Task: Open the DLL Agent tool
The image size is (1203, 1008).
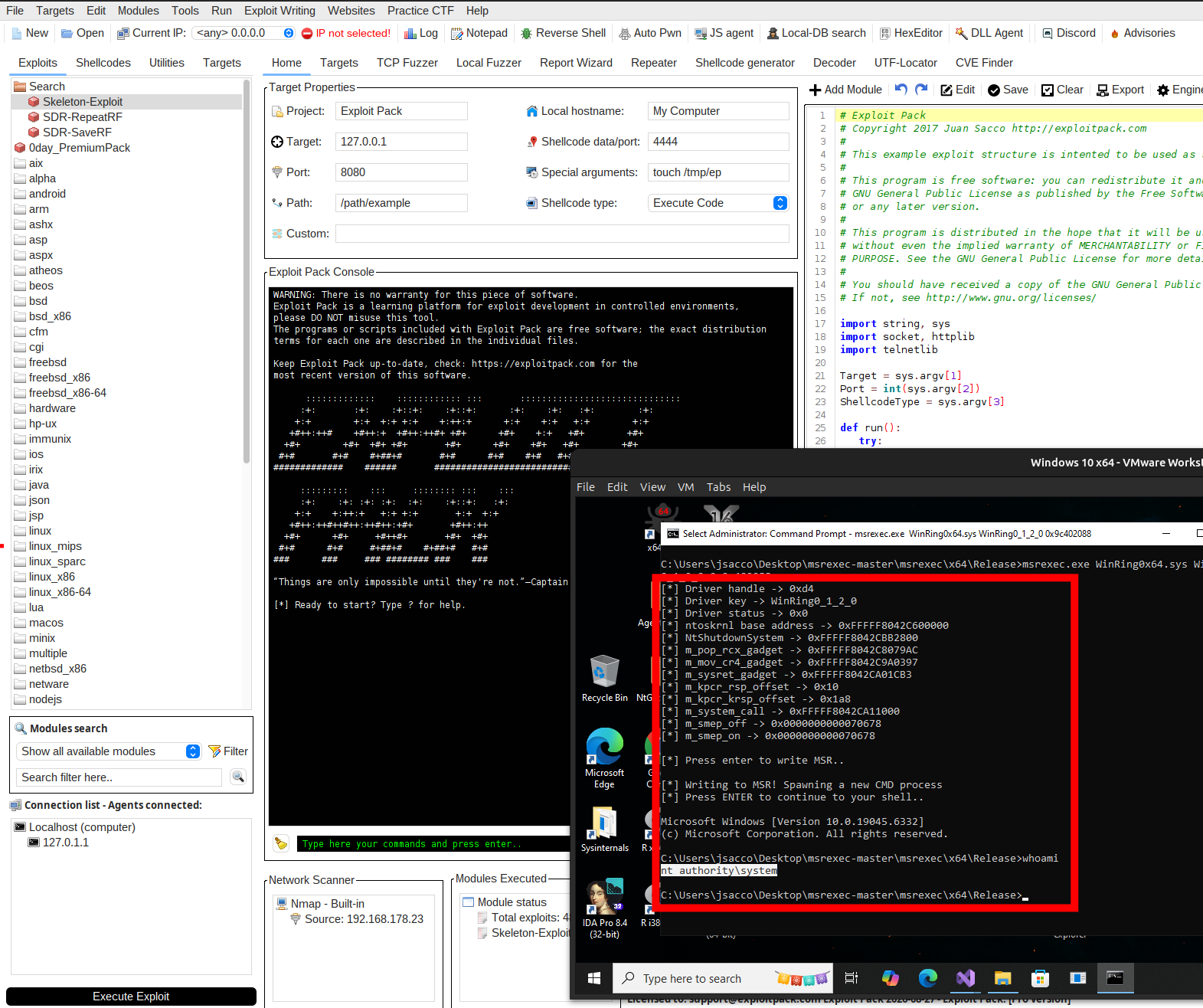Action: coord(989,33)
